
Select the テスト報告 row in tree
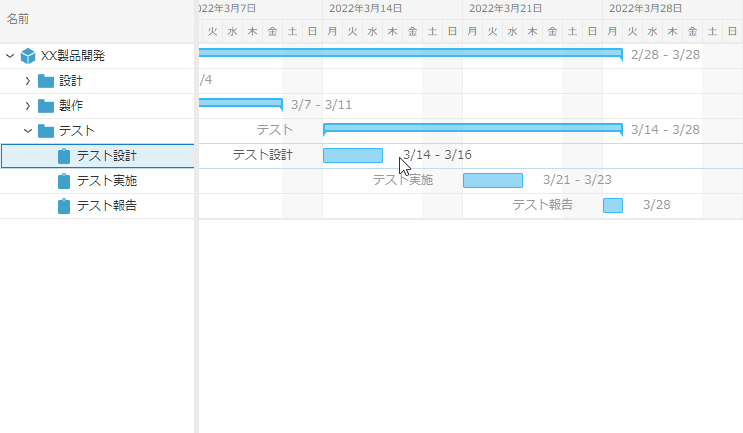click(106, 206)
